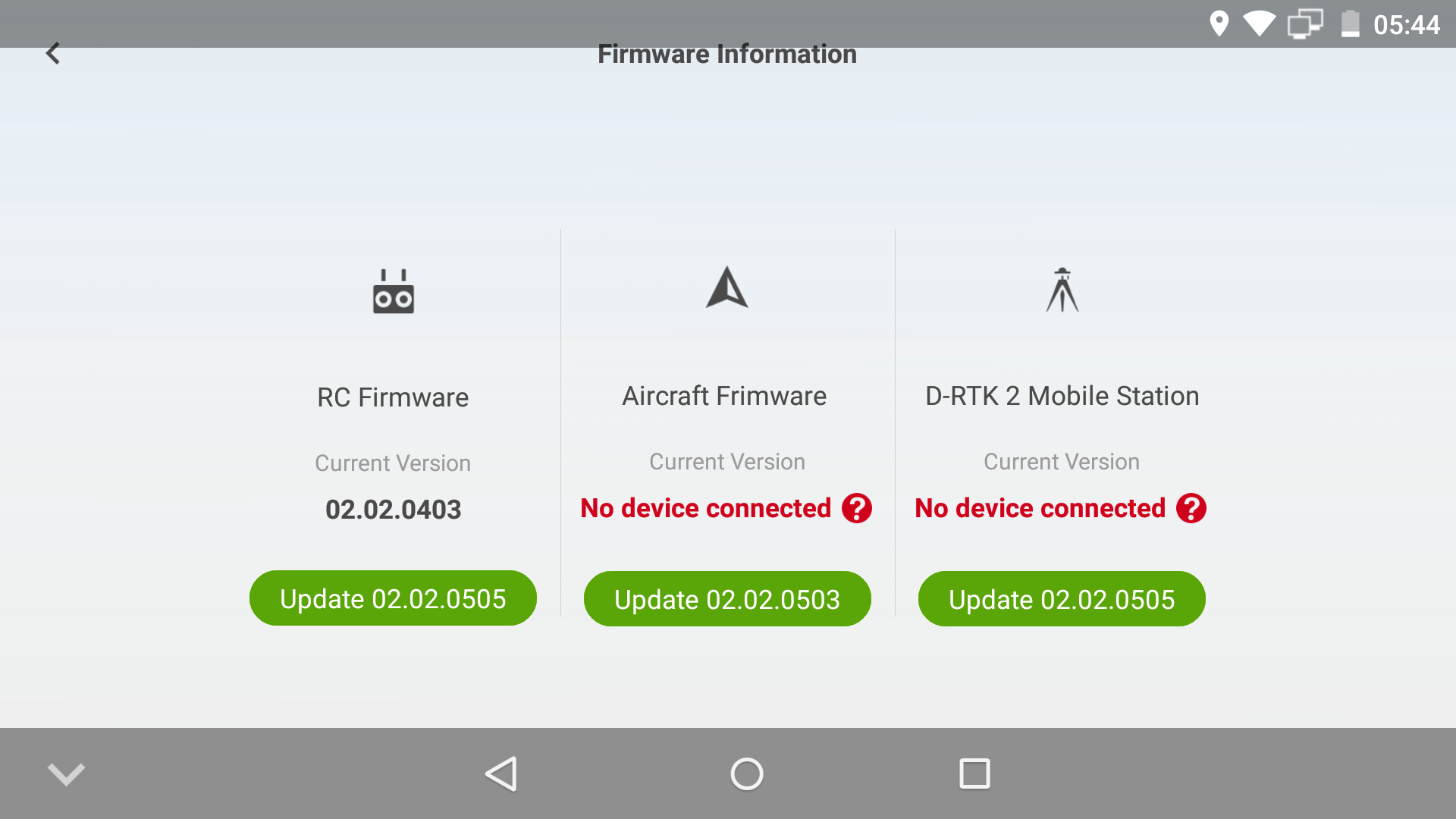Tap the Wi-Fi status icon
This screenshot has height=819, width=1456.
1260,24
